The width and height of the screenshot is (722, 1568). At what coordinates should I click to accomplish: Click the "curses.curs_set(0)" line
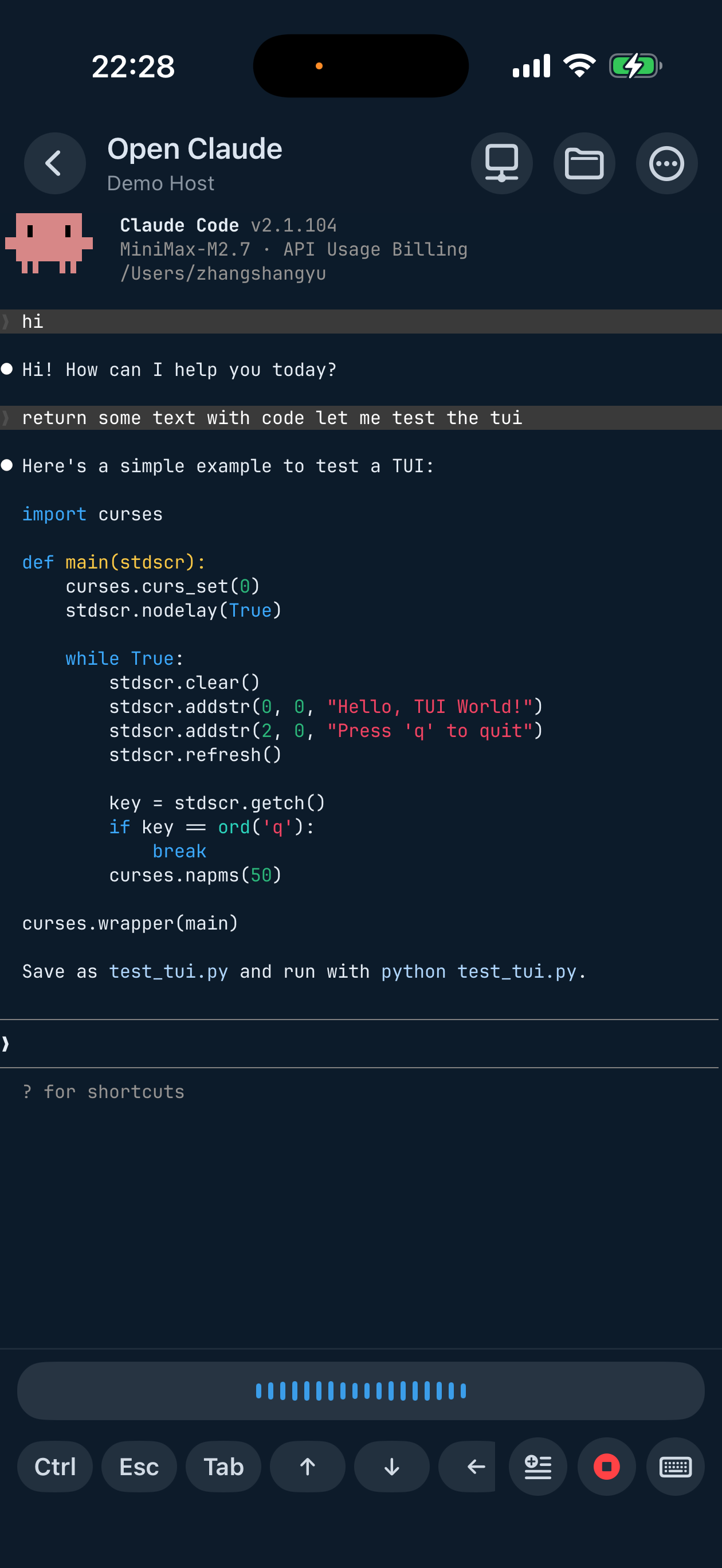point(163,586)
